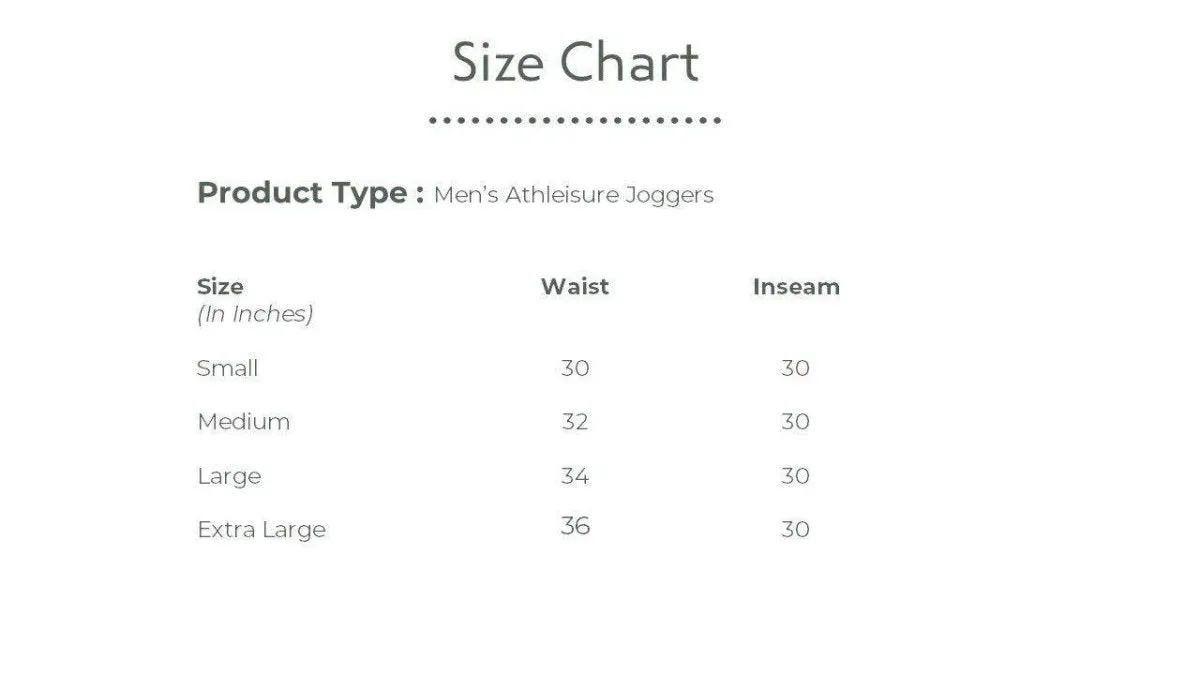The height and width of the screenshot is (675, 1200).
Task: Click the Size Chart title
Action: [x=575, y=62]
